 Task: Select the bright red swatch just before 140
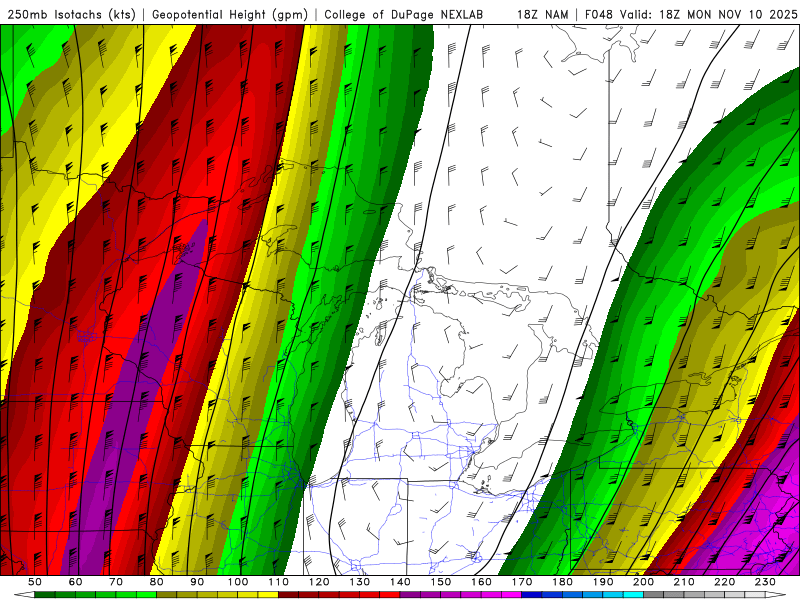[390, 594]
